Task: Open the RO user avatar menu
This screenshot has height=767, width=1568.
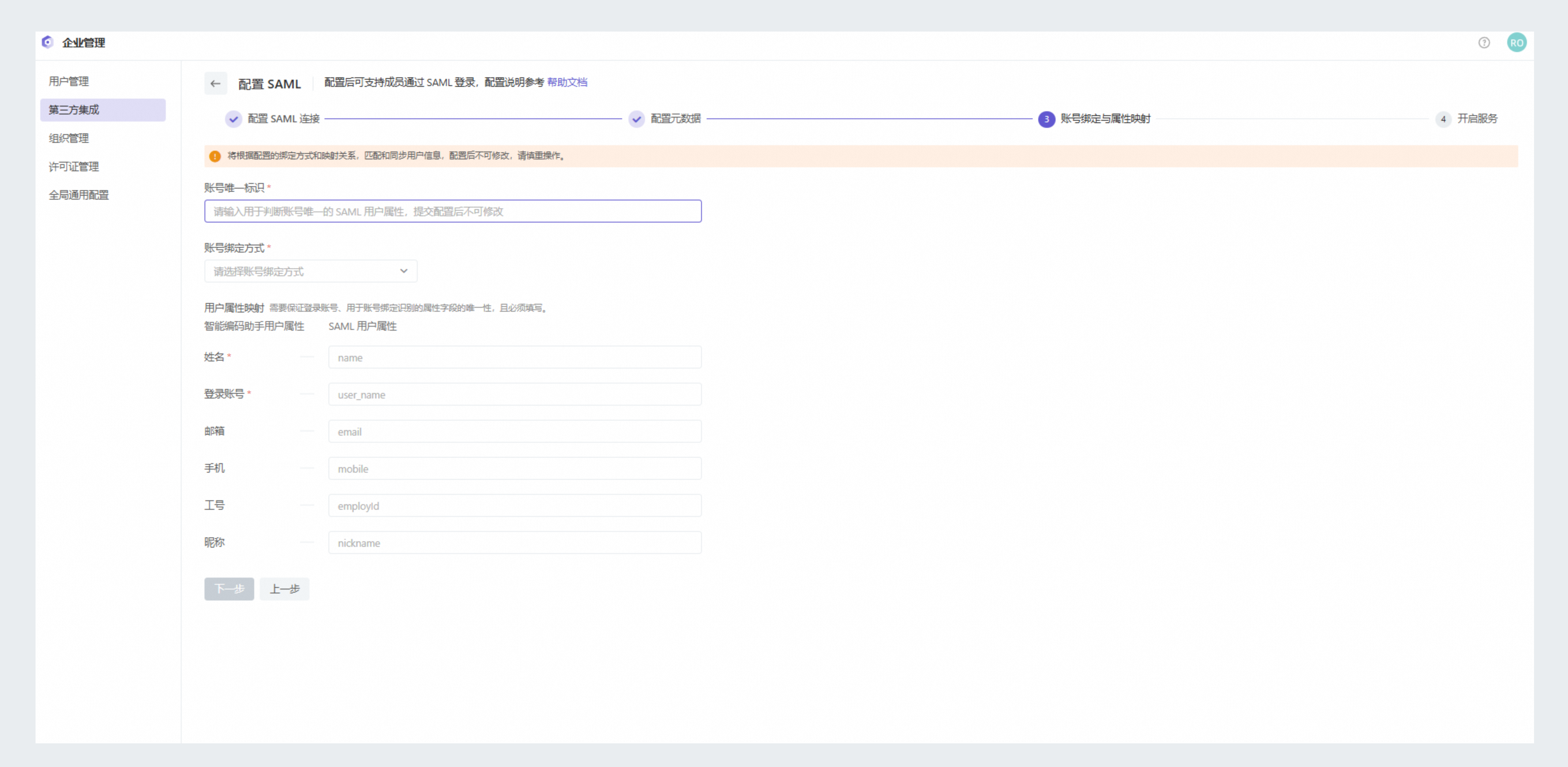Action: click(x=1516, y=43)
